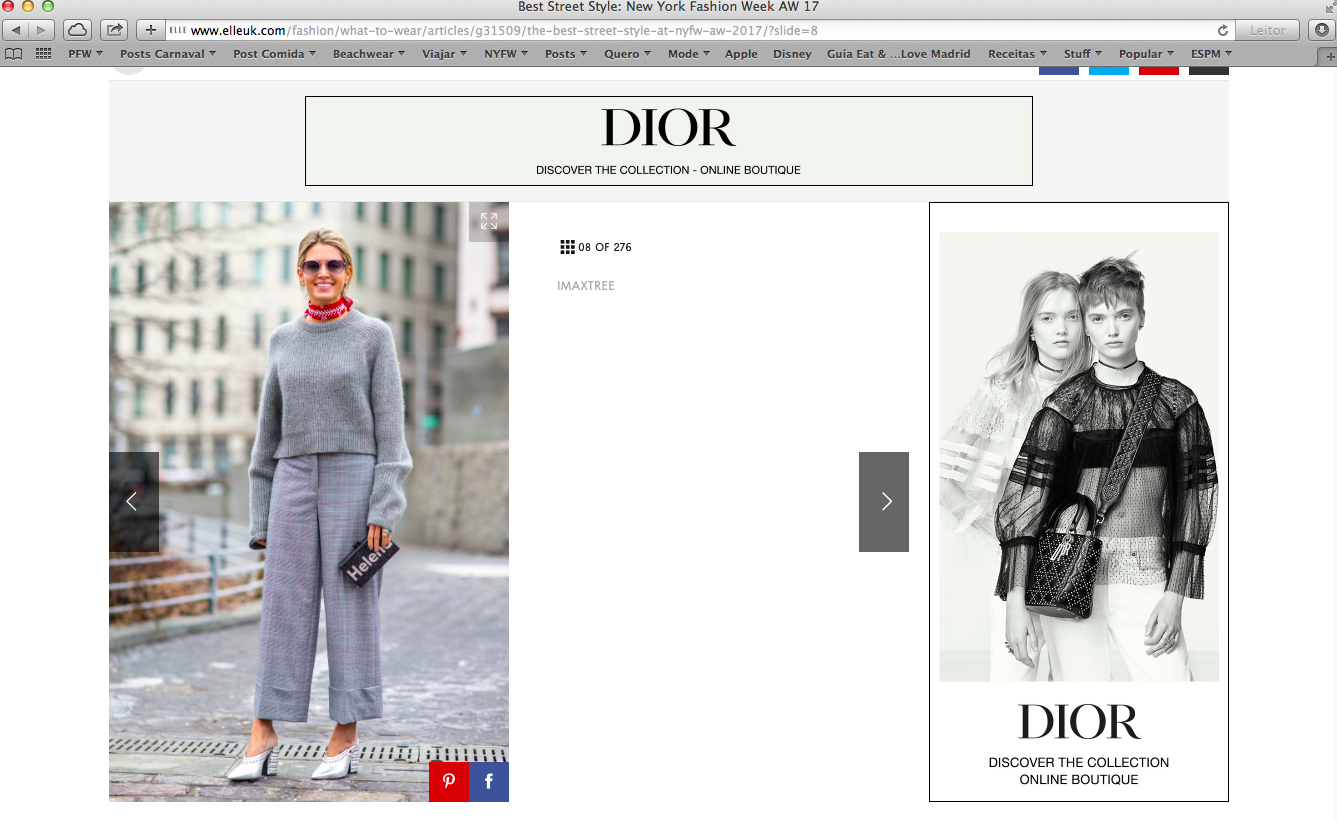Click the Share icon in the toolbar

click(x=115, y=30)
